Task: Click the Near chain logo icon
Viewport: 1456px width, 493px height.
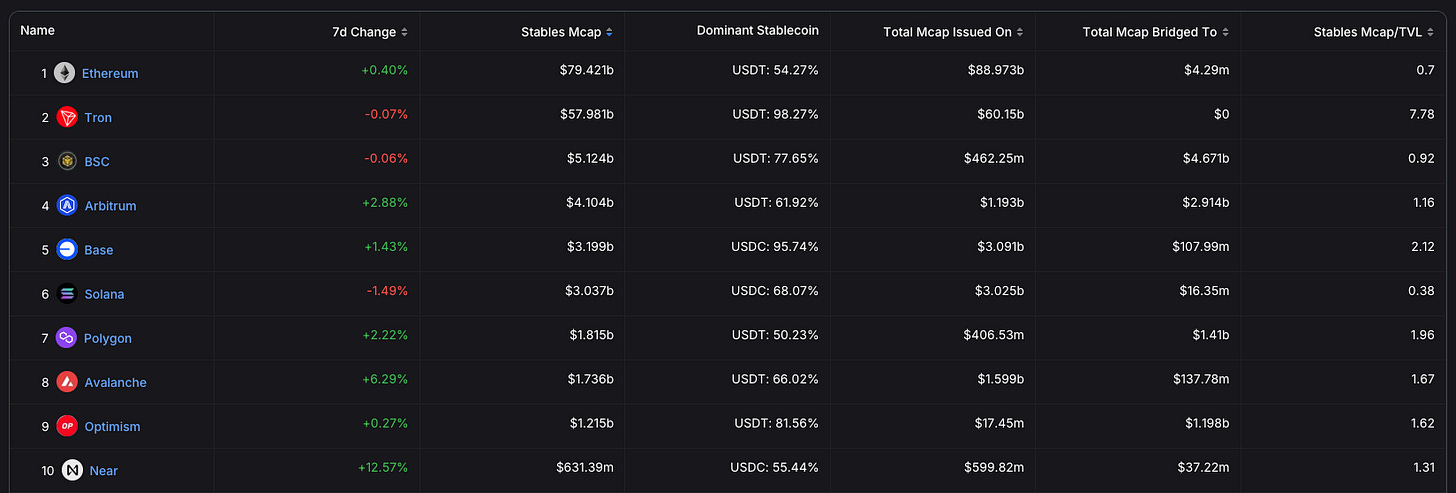Action: [72, 470]
